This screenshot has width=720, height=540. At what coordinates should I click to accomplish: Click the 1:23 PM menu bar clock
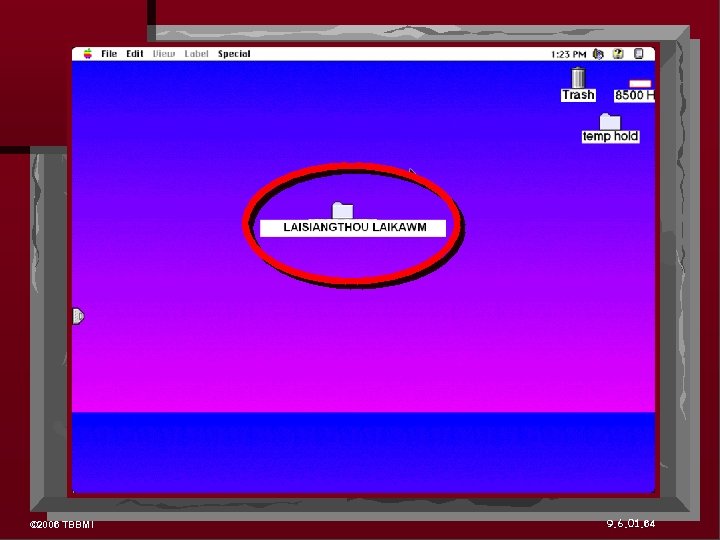[x=568, y=54]
